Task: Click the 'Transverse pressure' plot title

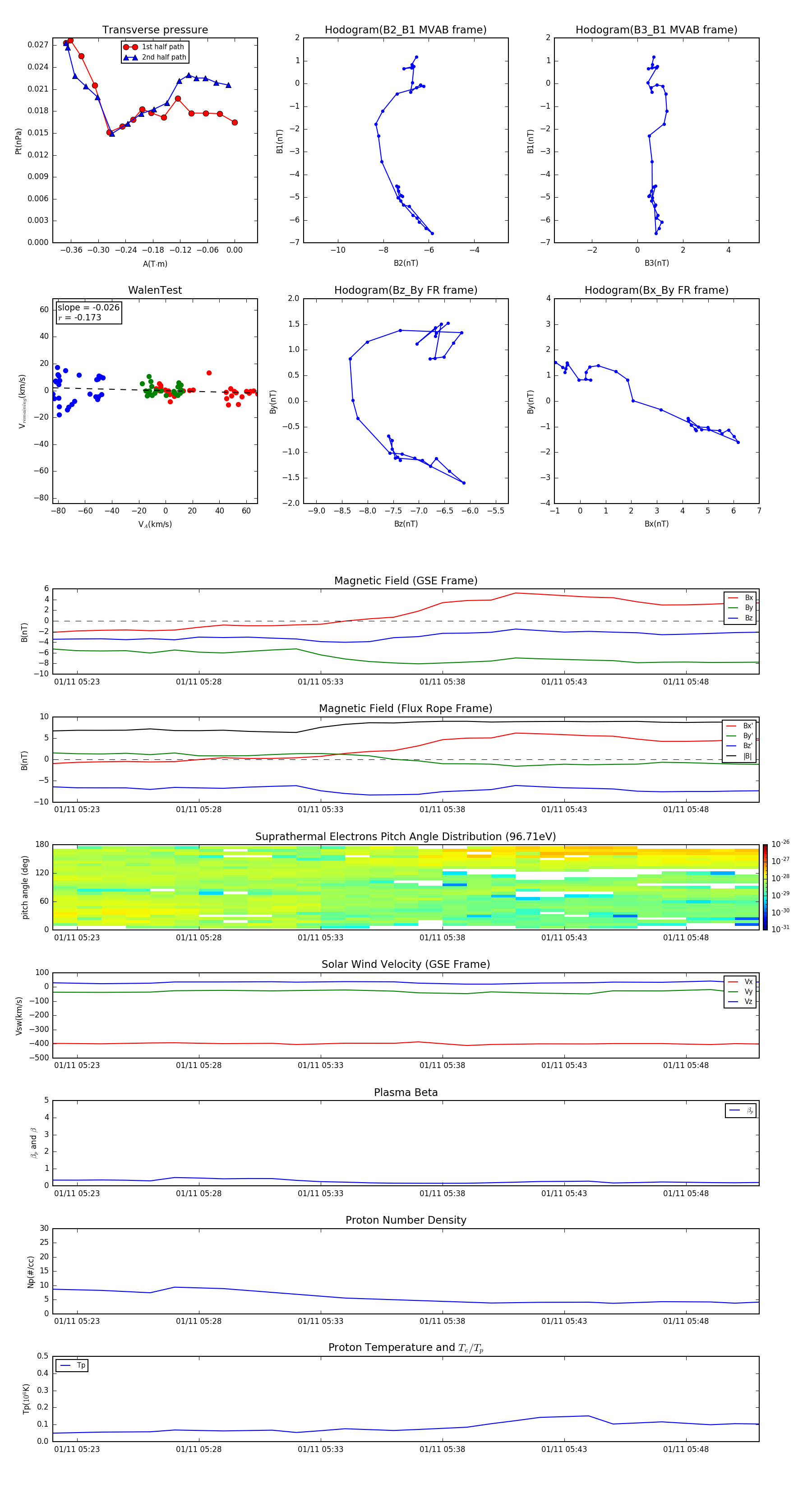Action: click(x=155, y=29)
